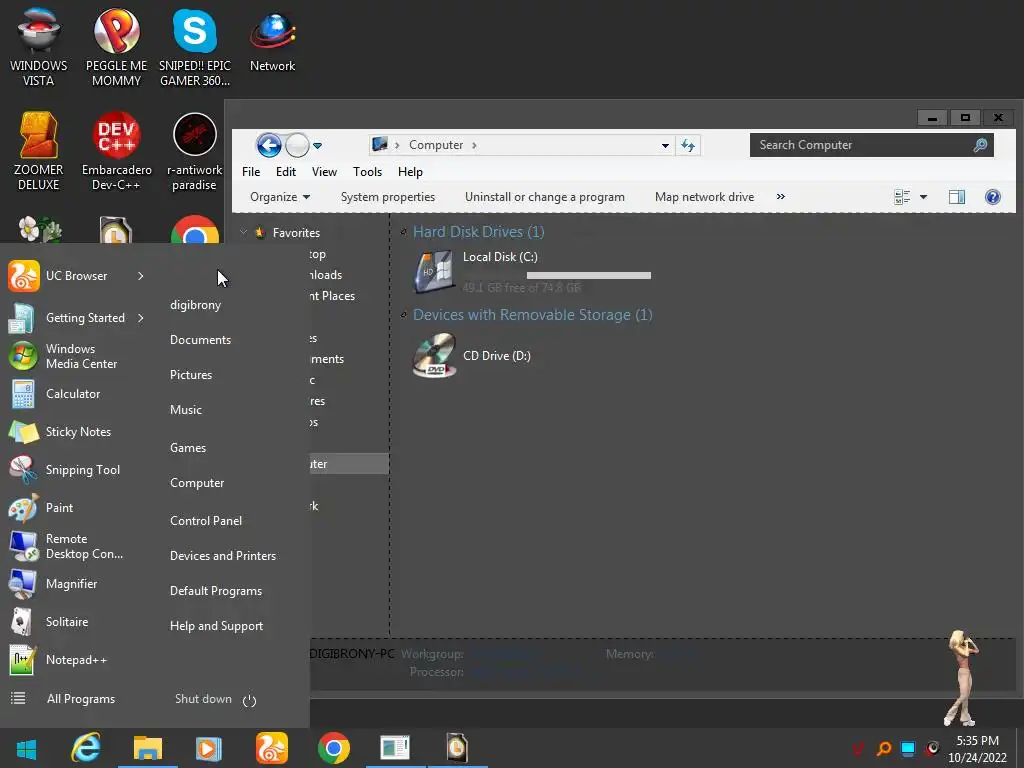Expand the UC Browser jump list arrow
Screen dimensions: 1024x768
140,276
